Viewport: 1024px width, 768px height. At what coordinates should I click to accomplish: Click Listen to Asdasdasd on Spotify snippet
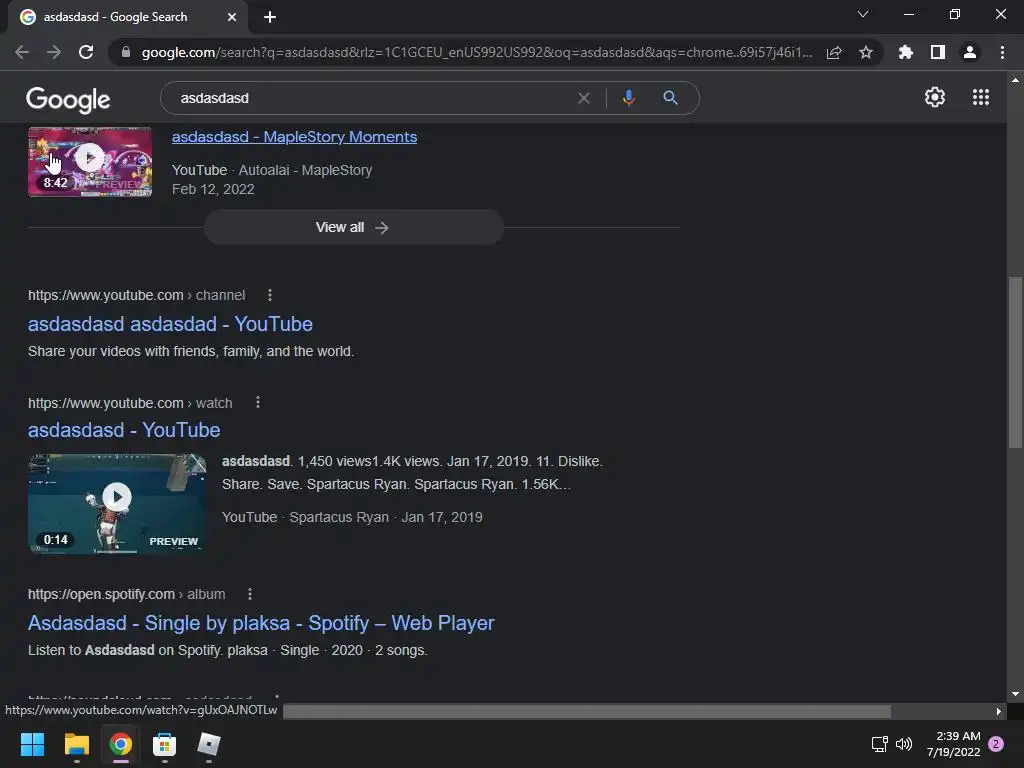coord(228,650)
